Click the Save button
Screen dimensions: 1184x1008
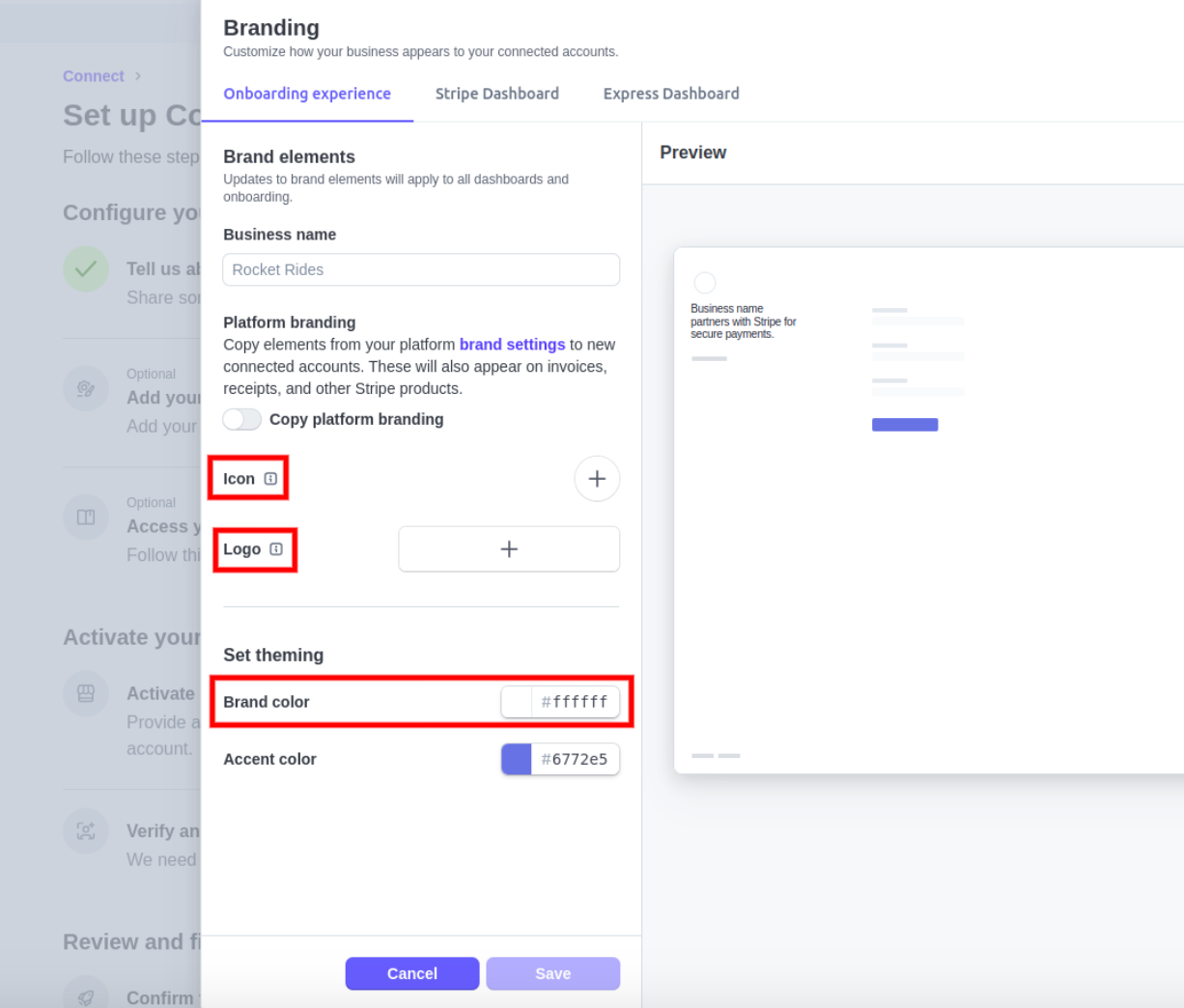[x=552, y=973]
